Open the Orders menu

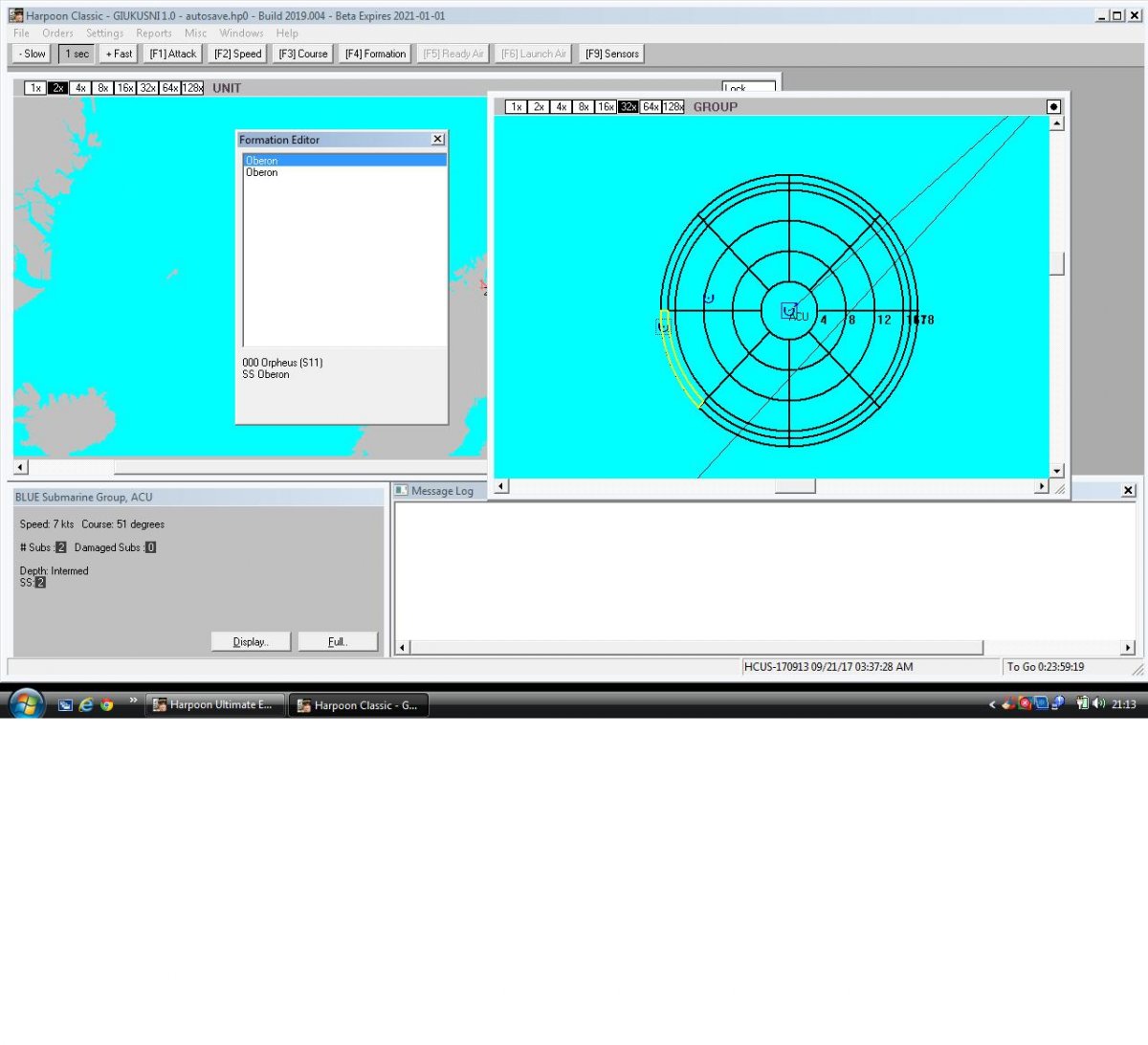coord(57,33)
